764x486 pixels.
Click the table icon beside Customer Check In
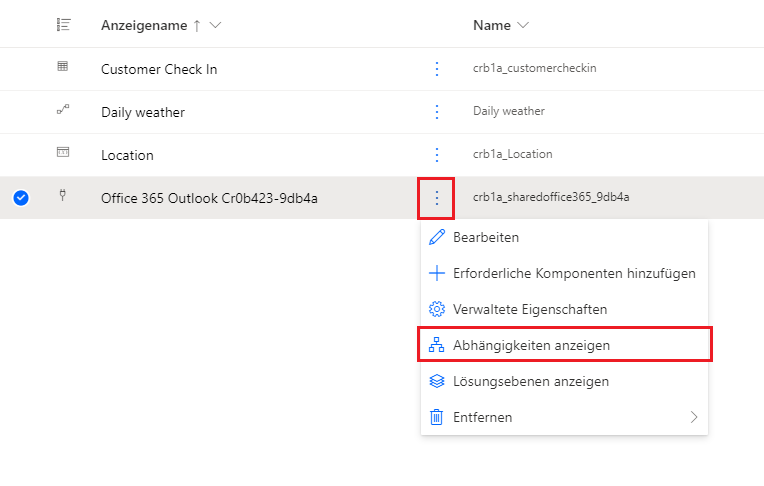[x=63, y=66]
